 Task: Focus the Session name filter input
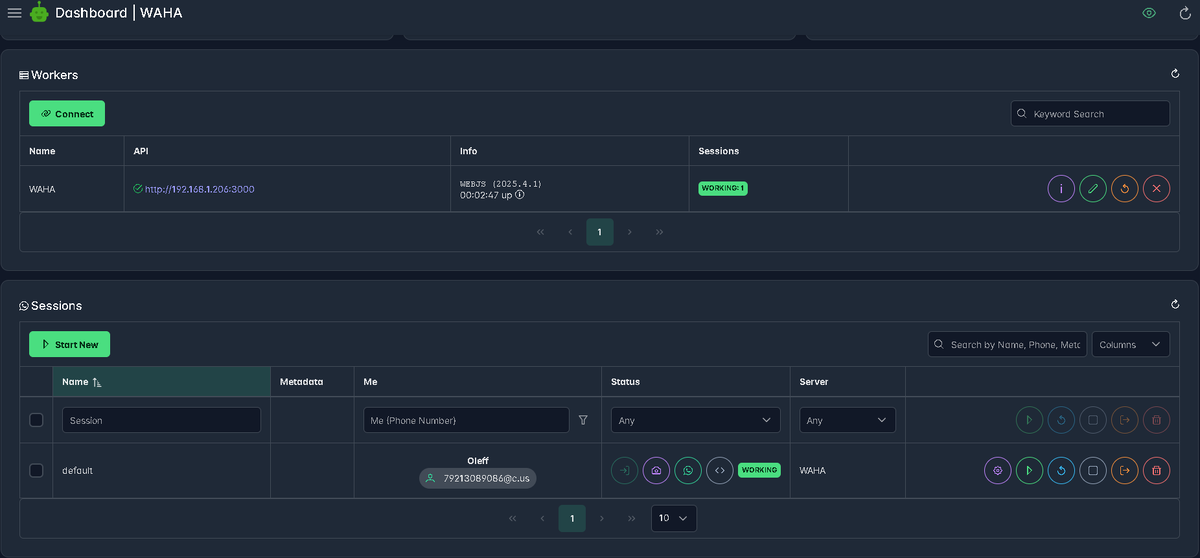tap(161, 420)
